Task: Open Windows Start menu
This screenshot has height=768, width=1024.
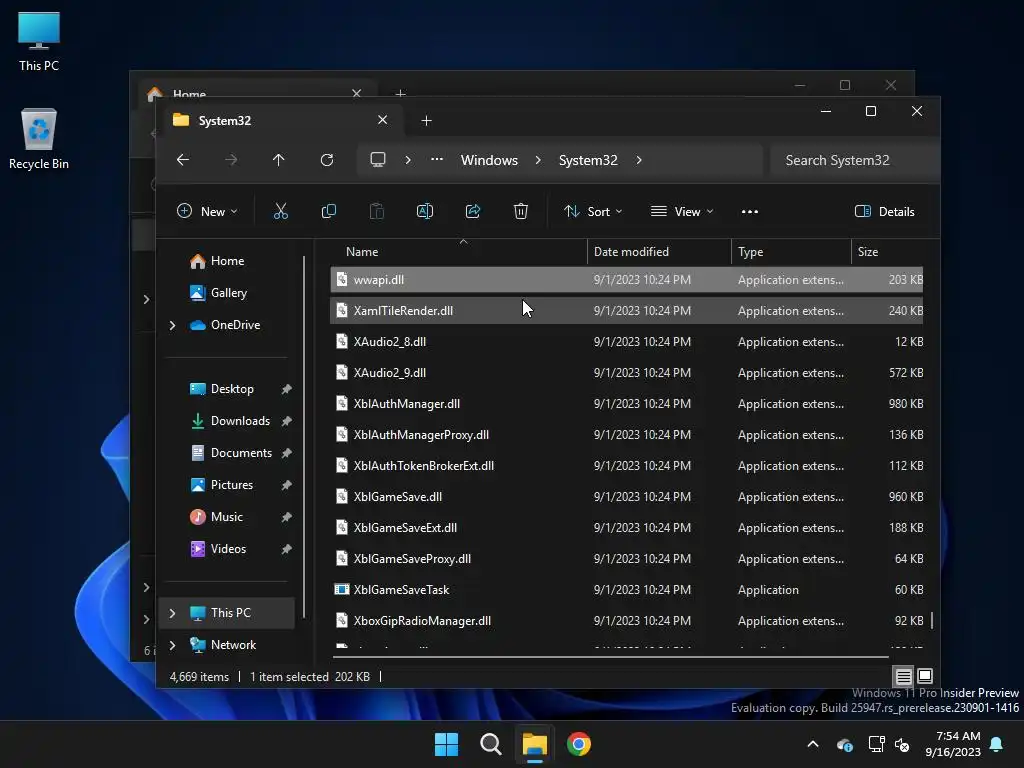Action: [447, 744]
